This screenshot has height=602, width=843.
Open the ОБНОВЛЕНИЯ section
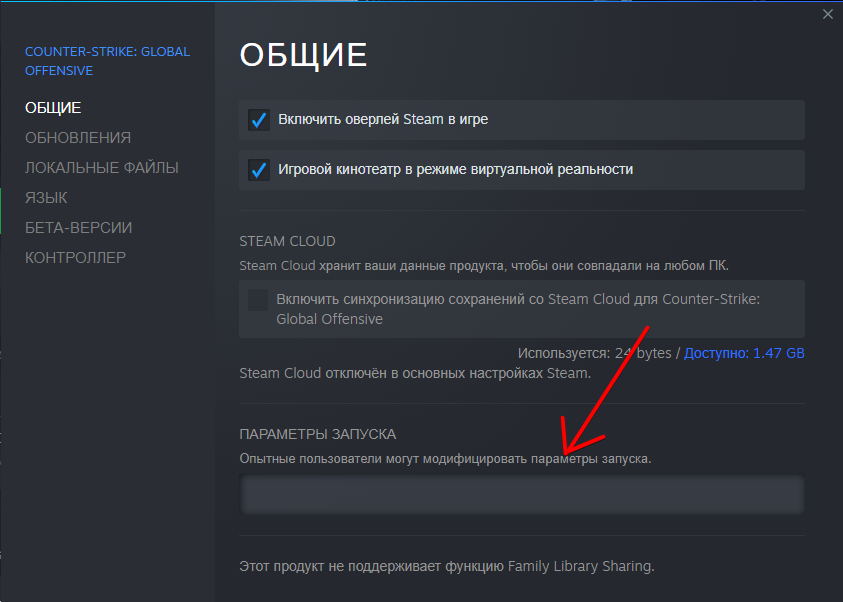78,138
